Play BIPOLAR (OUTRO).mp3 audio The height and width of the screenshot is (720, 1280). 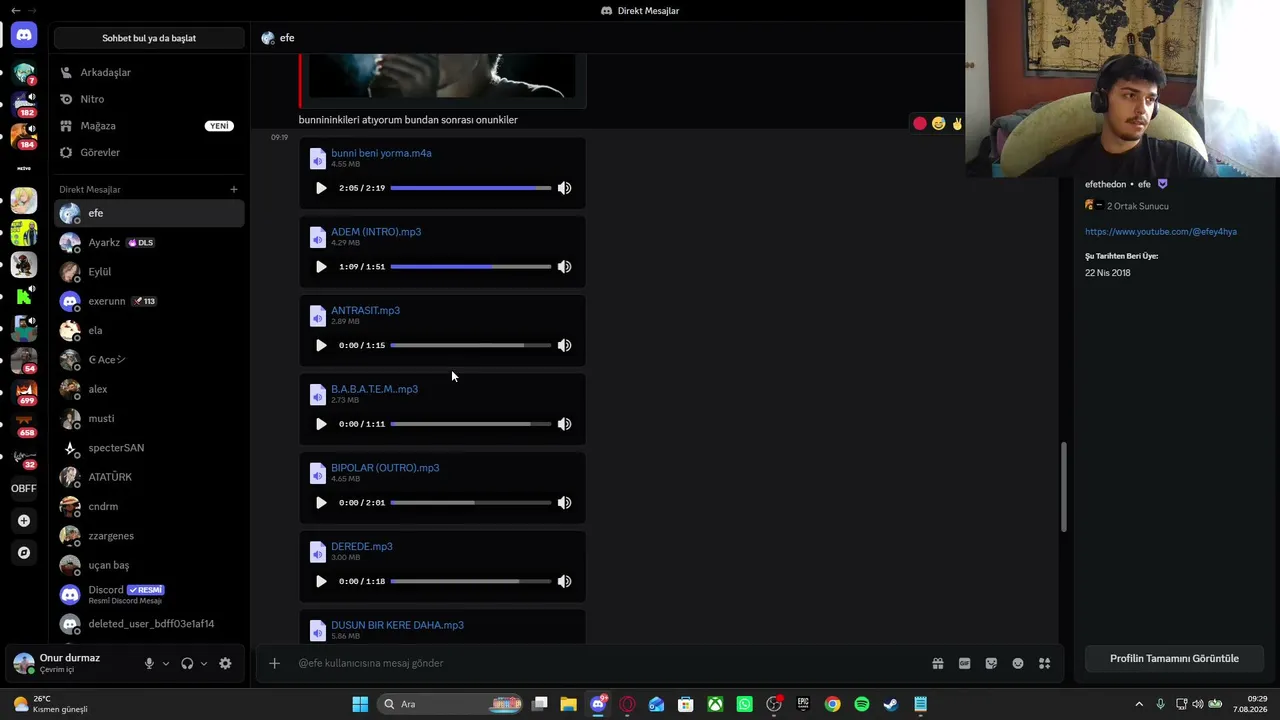pyautogui.click(x=321, y=503)
